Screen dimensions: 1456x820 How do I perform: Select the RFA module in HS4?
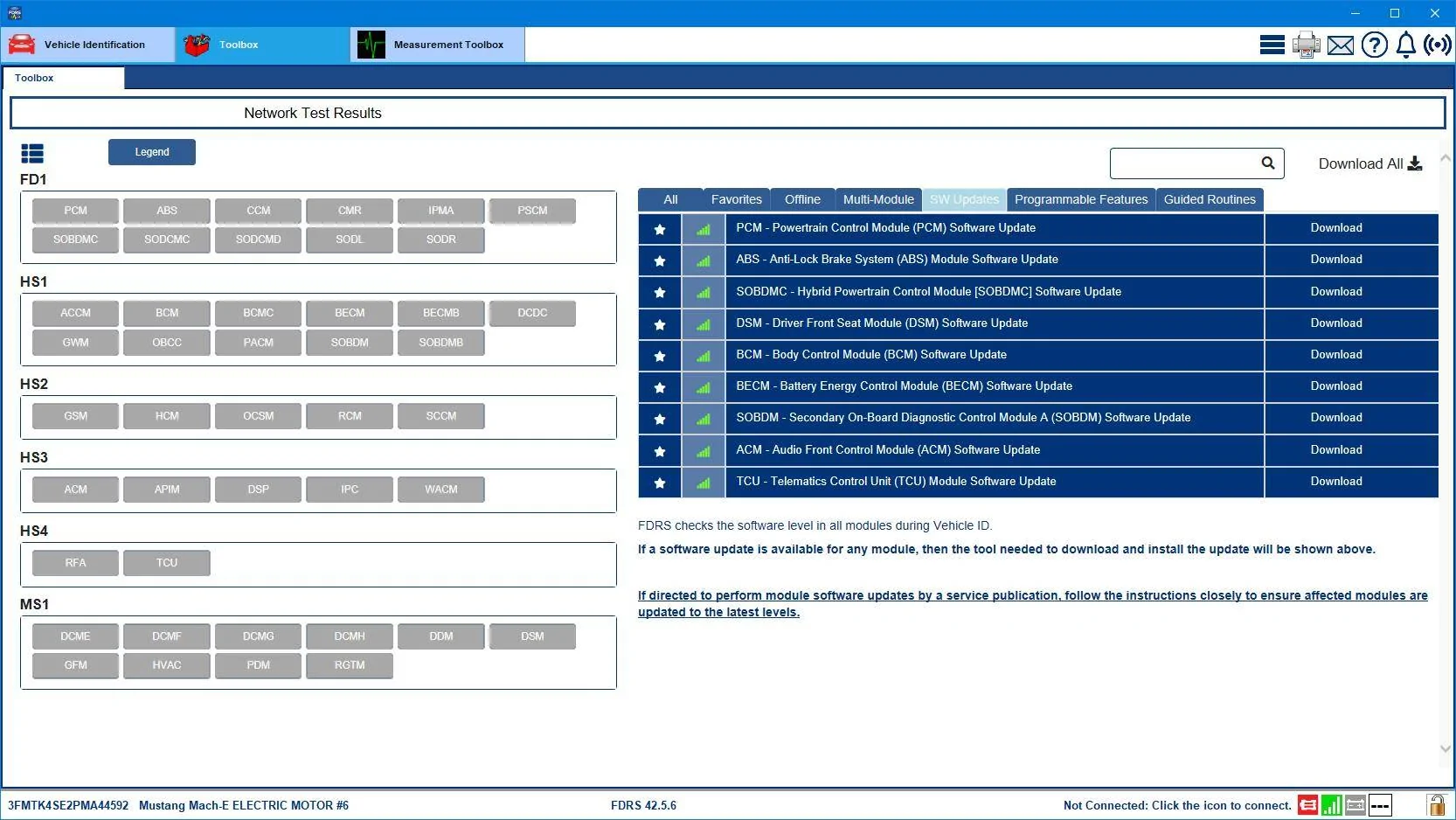tap(75, 563)
